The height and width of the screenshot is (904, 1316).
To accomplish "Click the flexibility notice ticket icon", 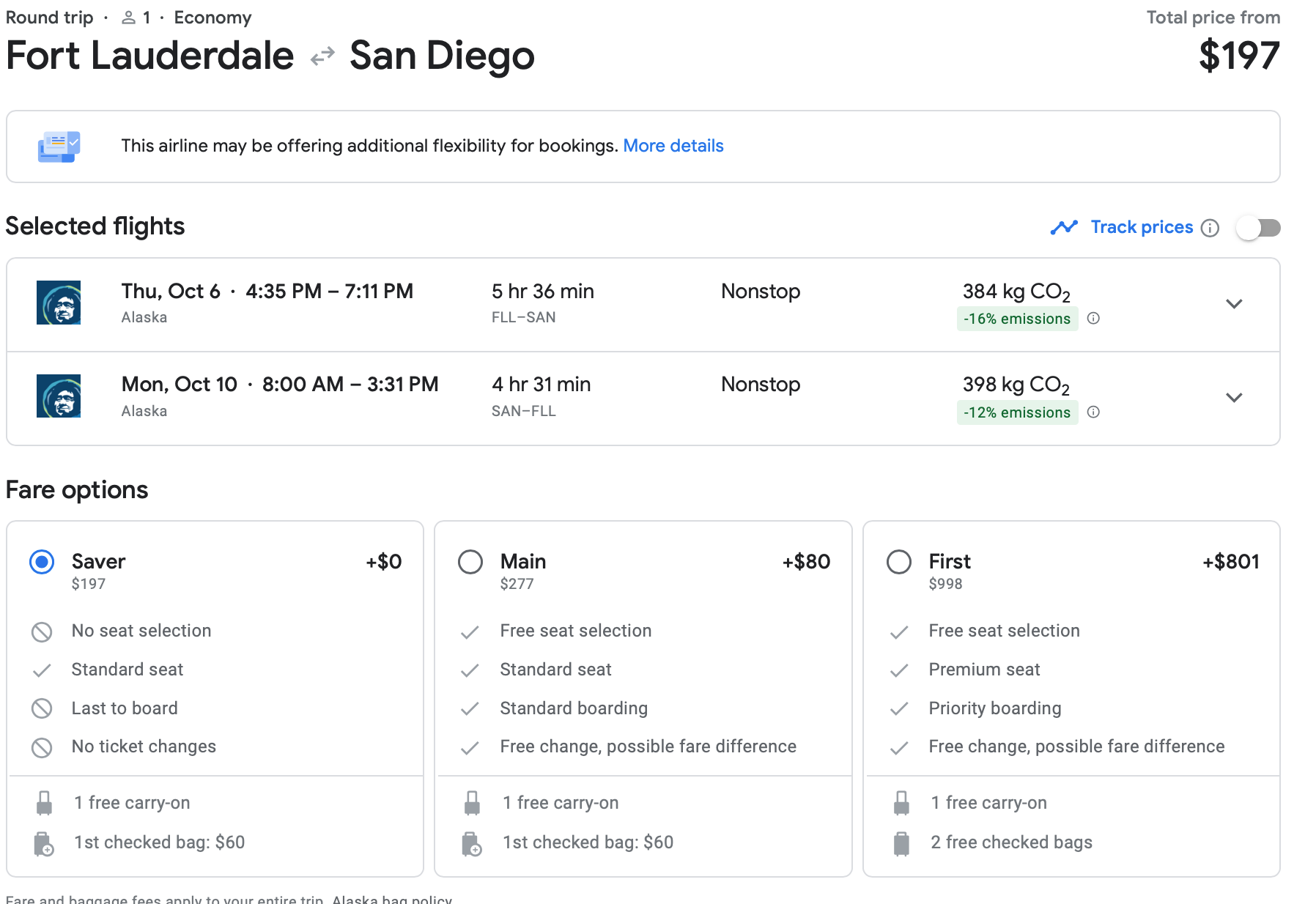I will [x=59, y=147].
